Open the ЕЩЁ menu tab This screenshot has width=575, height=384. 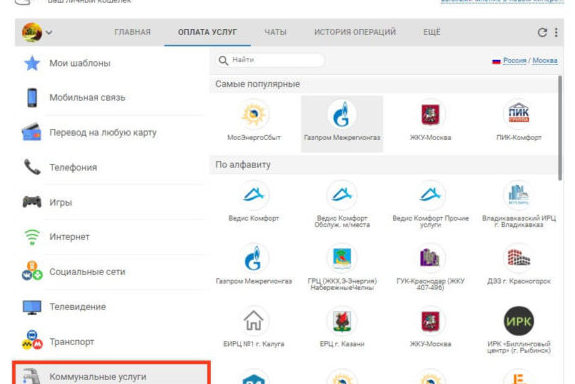pyautogui.click(x=432, y=32)
